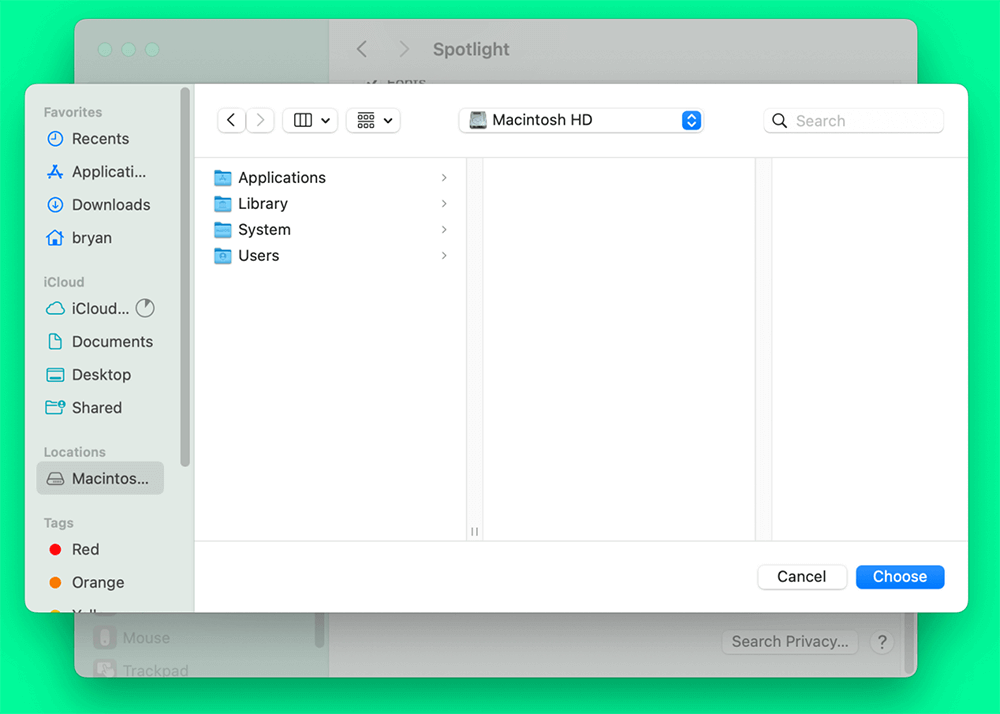Click the back navigation arrow in file dialog
This screenshot has width=1000, height=714.
[x=231, y=120]
